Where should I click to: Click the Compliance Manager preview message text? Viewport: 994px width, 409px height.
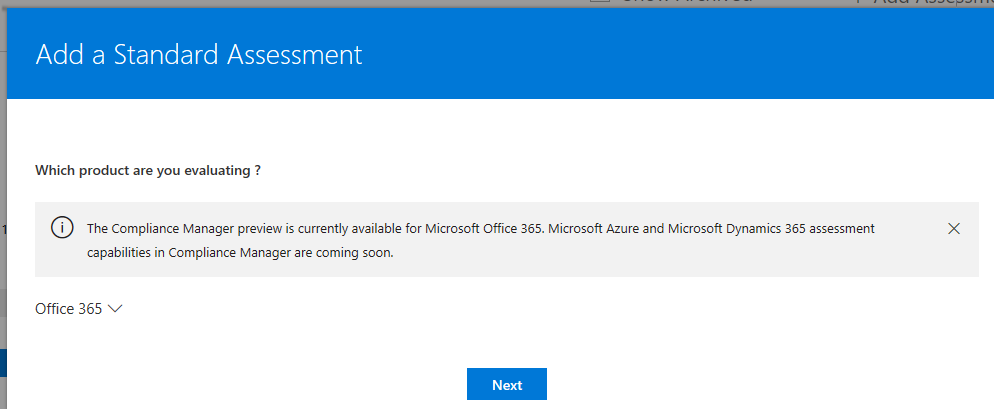481,240
